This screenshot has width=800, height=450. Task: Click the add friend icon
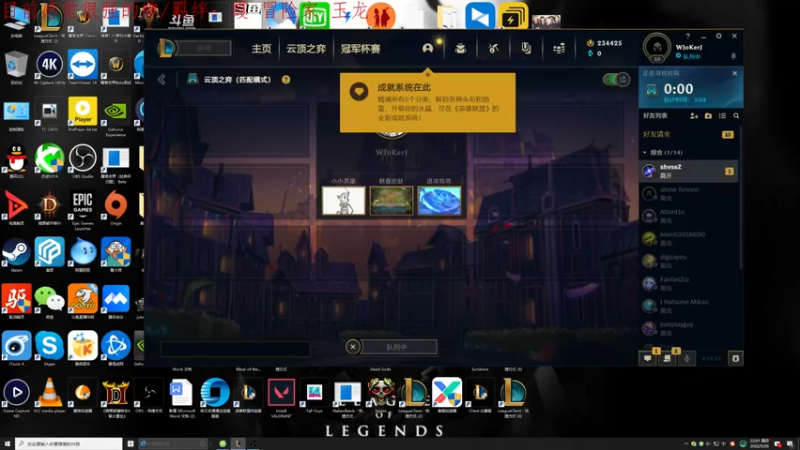click(x=694, y=116)
